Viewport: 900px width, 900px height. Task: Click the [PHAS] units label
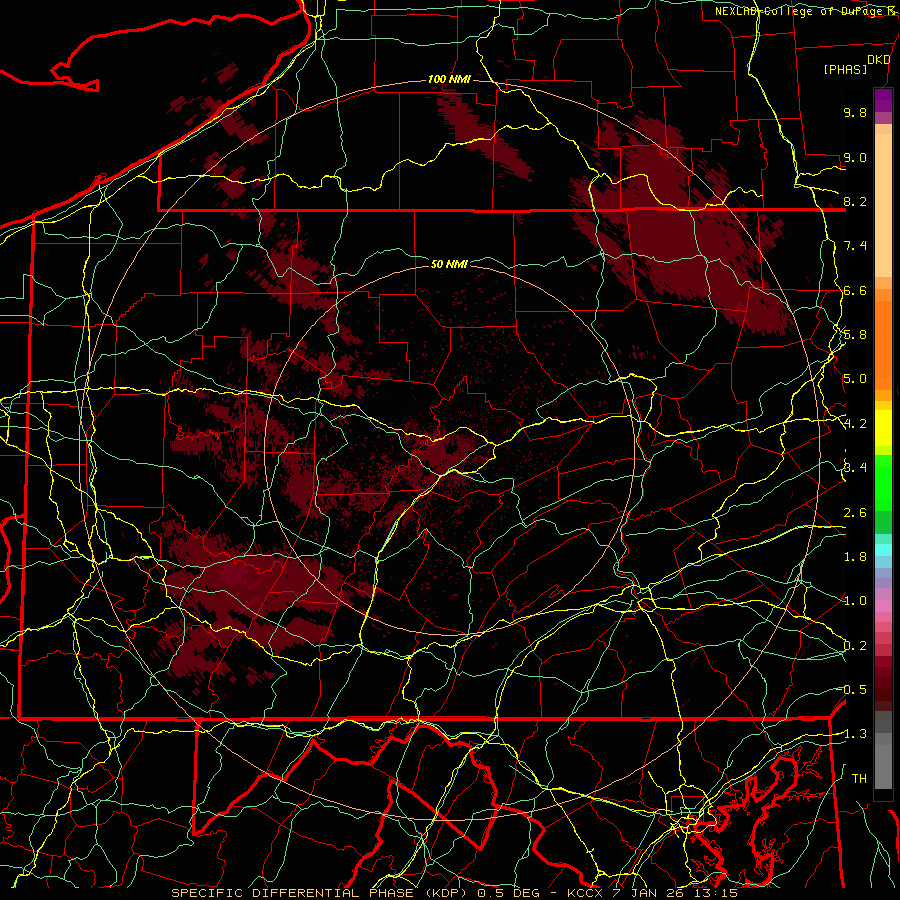click(845, 70)
